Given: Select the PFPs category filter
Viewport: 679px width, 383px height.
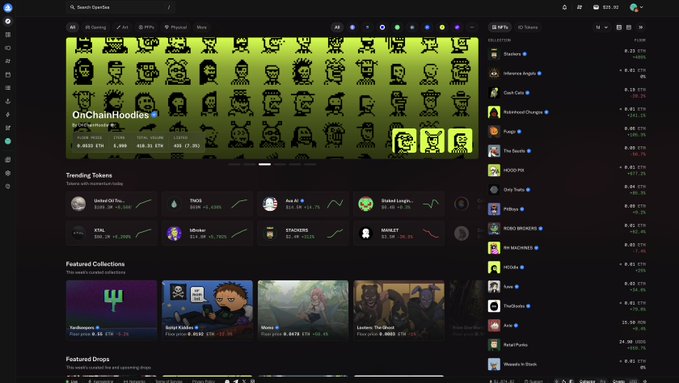Looking at the screenshot, I should [146, 27].
